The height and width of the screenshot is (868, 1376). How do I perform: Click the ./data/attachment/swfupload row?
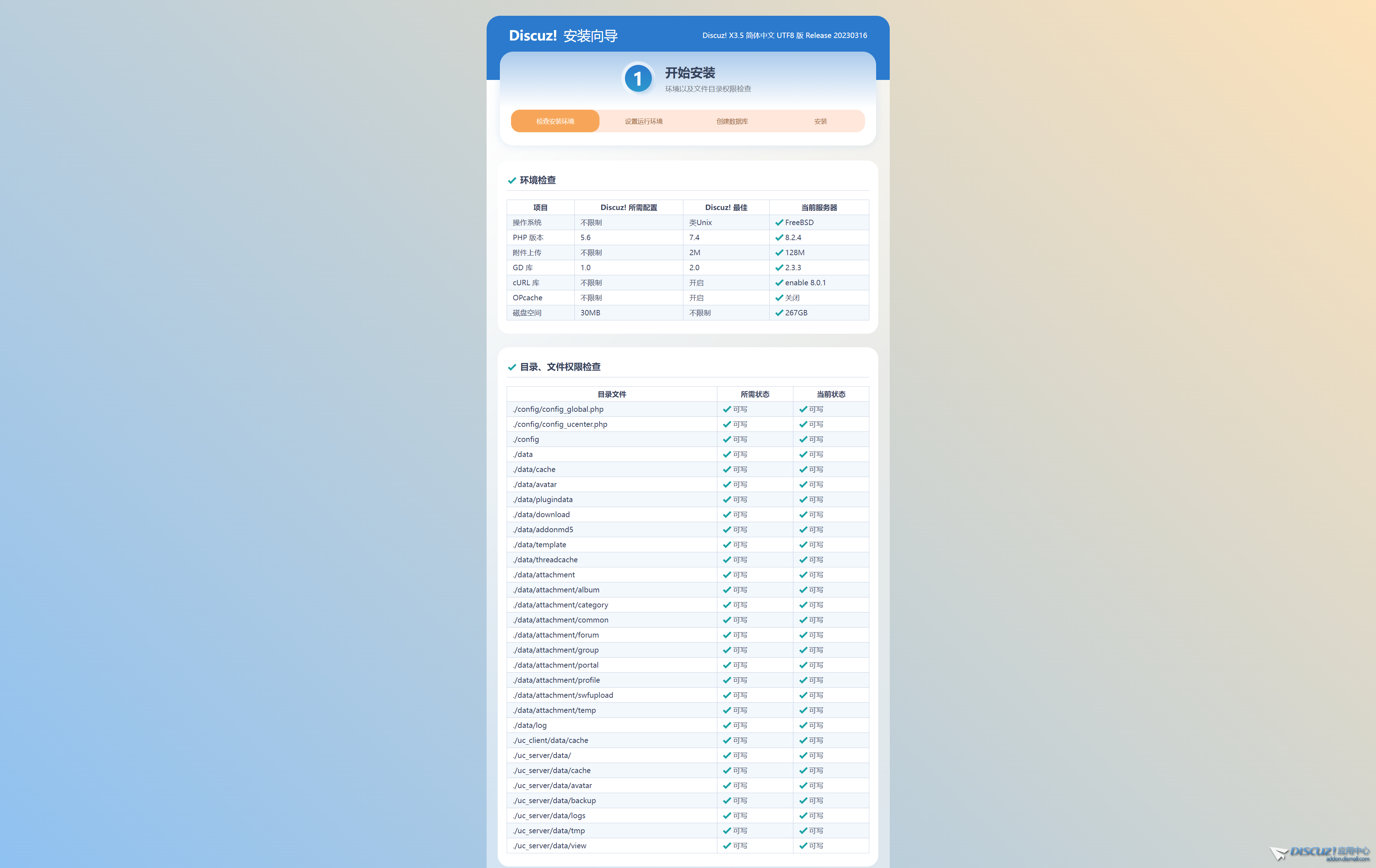tap(563, 695)
